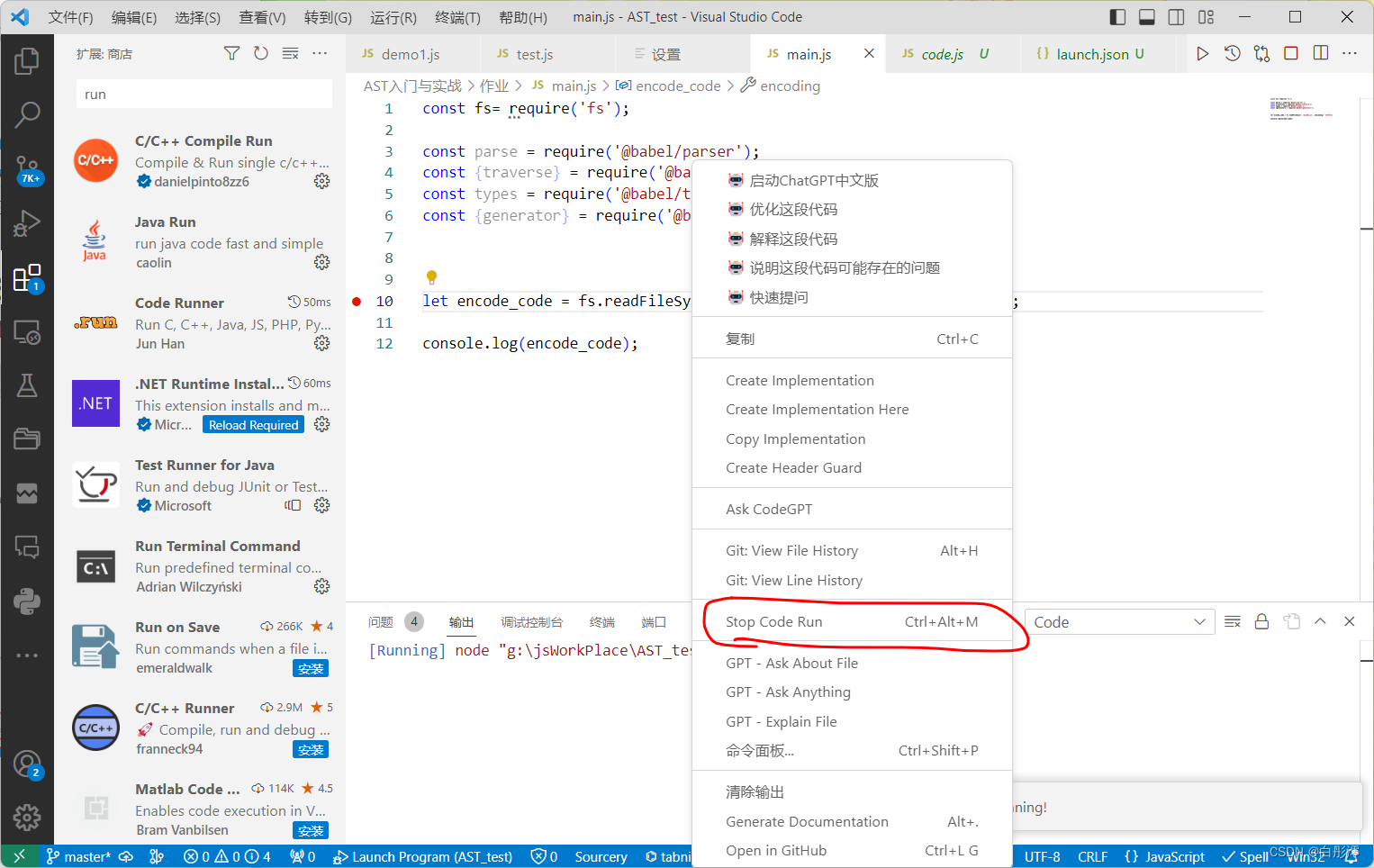Install the C/C++ Runner extension
The height and width of the screenshot is (868, 1374).
coord(311,749)
